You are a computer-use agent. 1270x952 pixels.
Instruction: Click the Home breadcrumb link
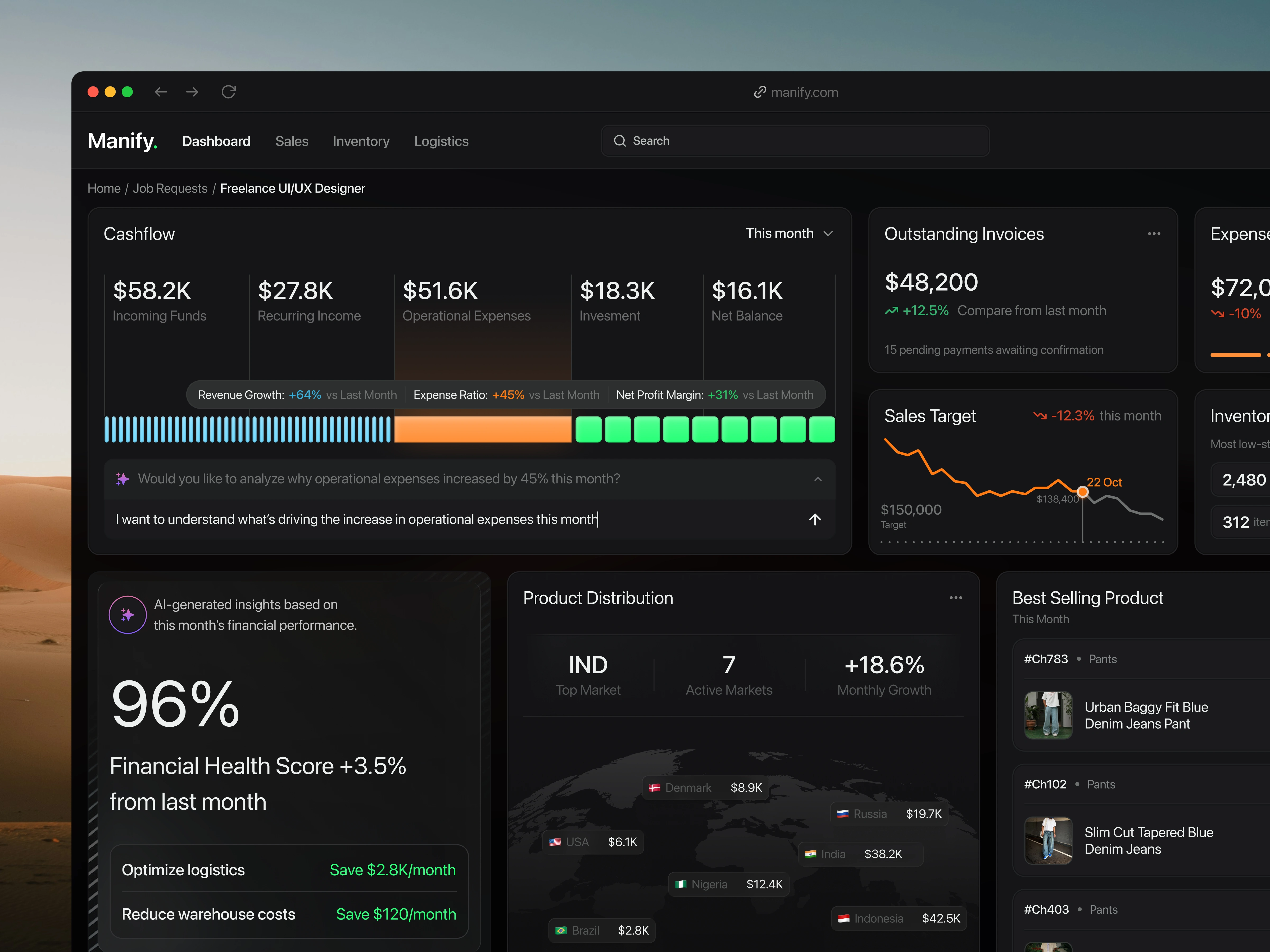click(x=104, y=188)
